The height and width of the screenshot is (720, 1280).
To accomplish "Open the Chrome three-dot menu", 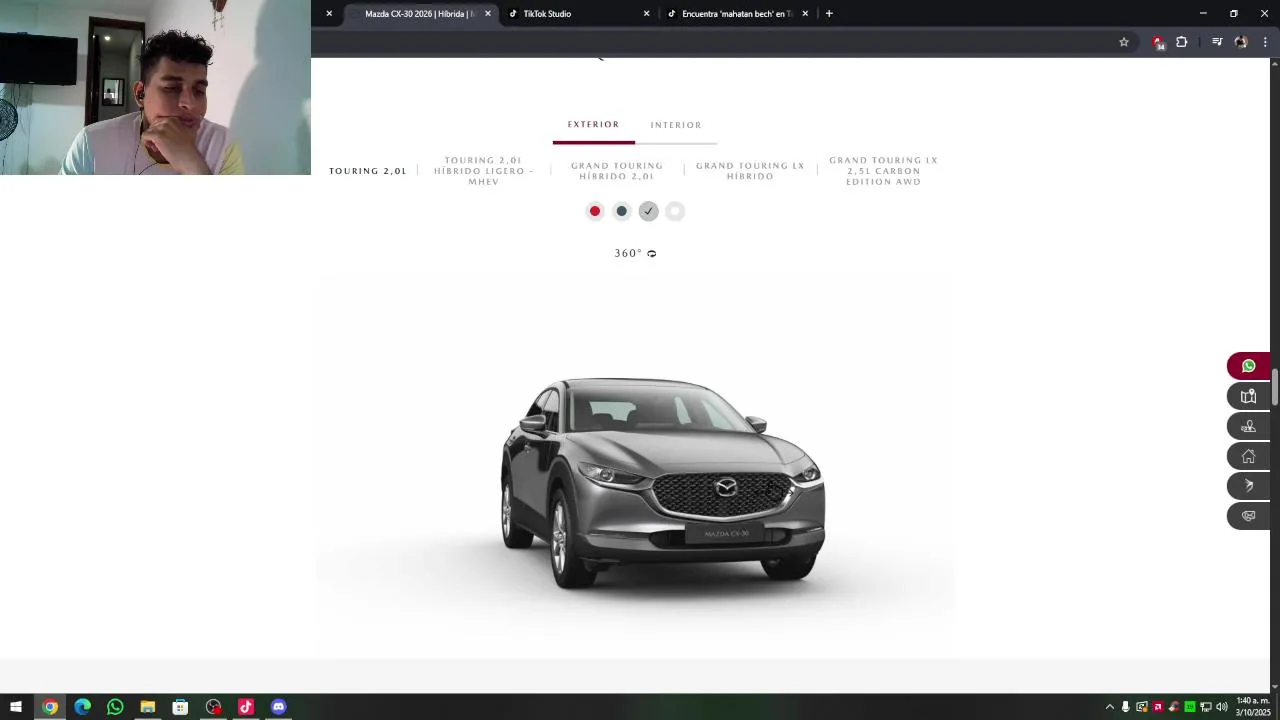I will (1265, 42).
